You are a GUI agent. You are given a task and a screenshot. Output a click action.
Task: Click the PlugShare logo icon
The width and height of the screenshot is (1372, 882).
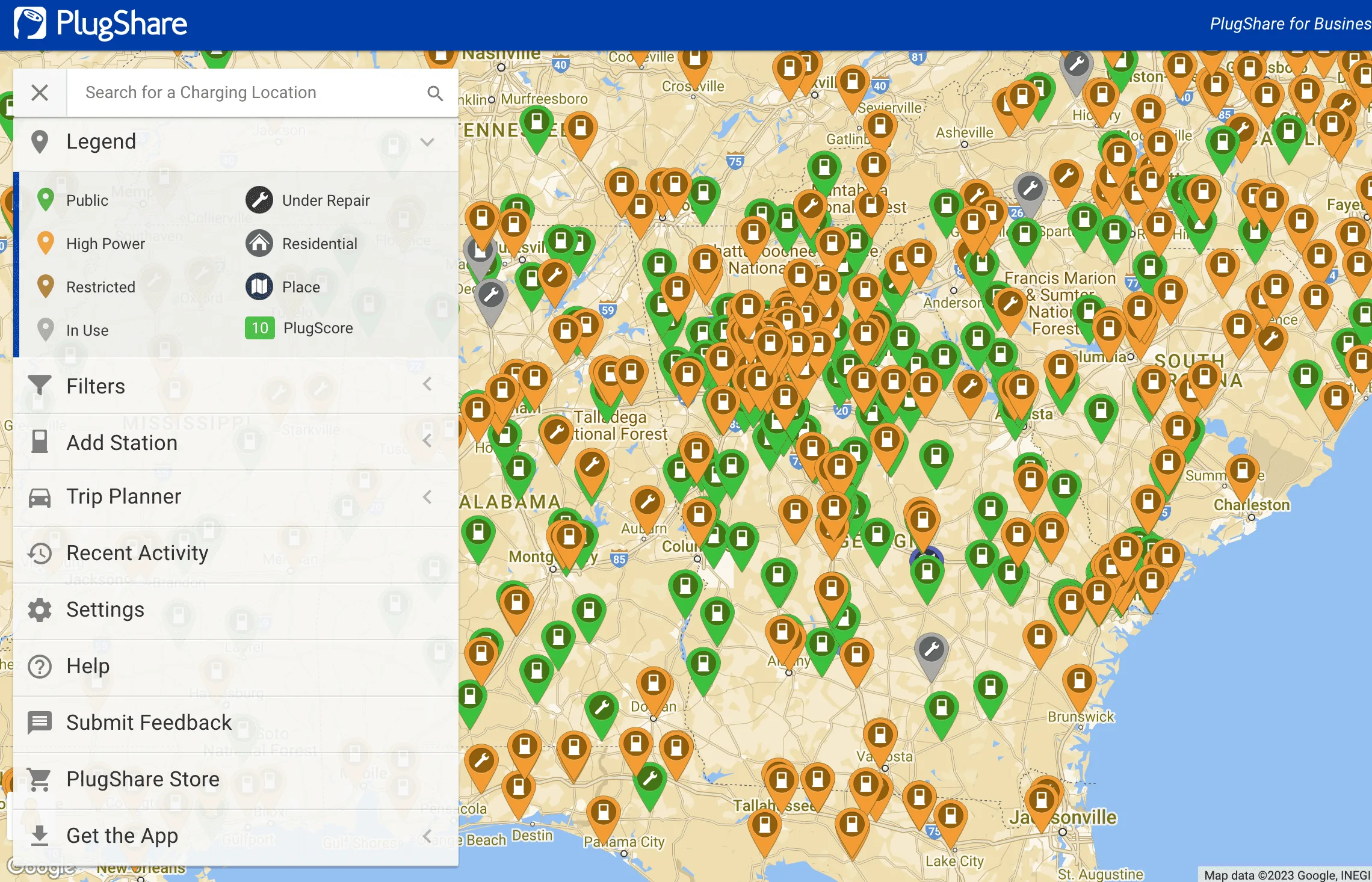[x=30, y=23]
